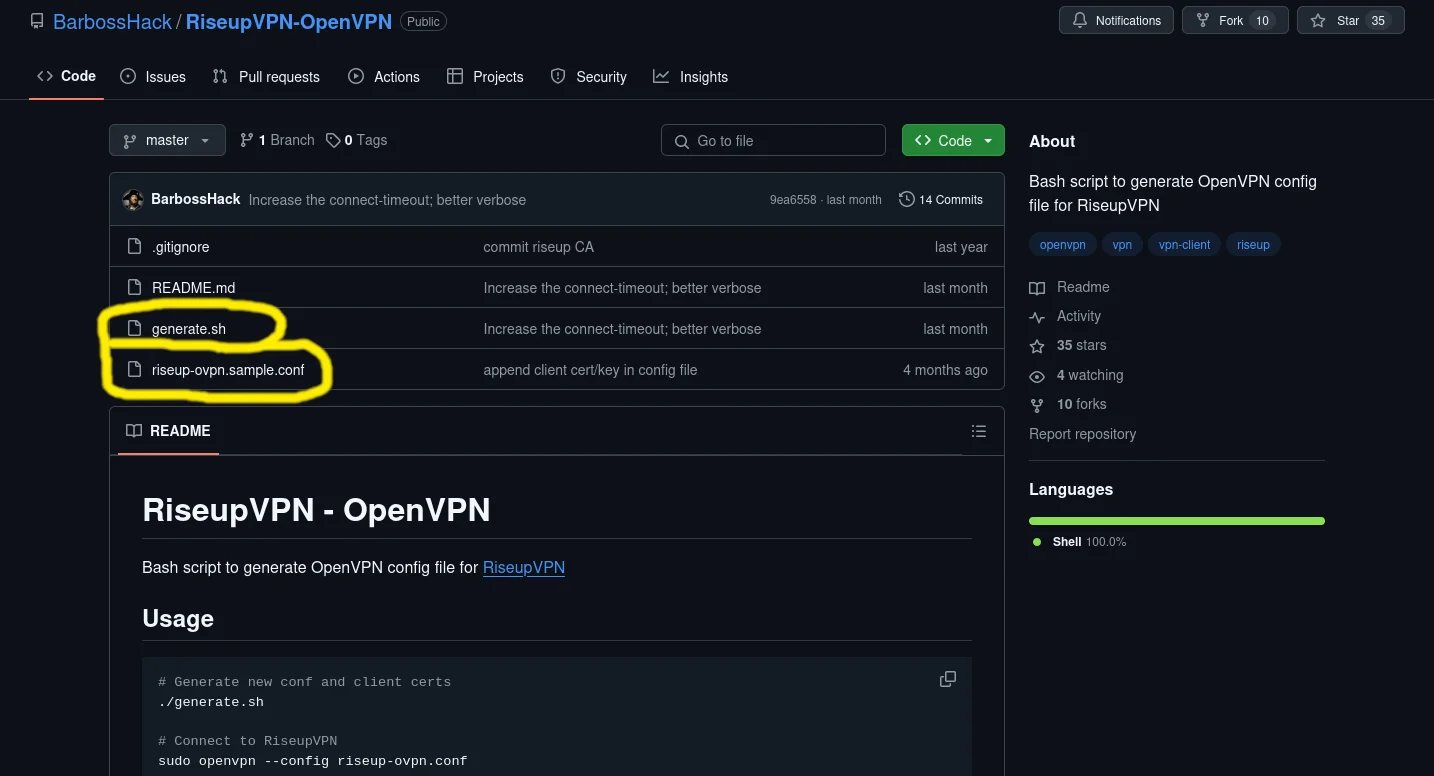The width and height of the screenshot is (1434, 776).
Task: Open 'append client cert/key in config file' commit
Action: (590, 370)
